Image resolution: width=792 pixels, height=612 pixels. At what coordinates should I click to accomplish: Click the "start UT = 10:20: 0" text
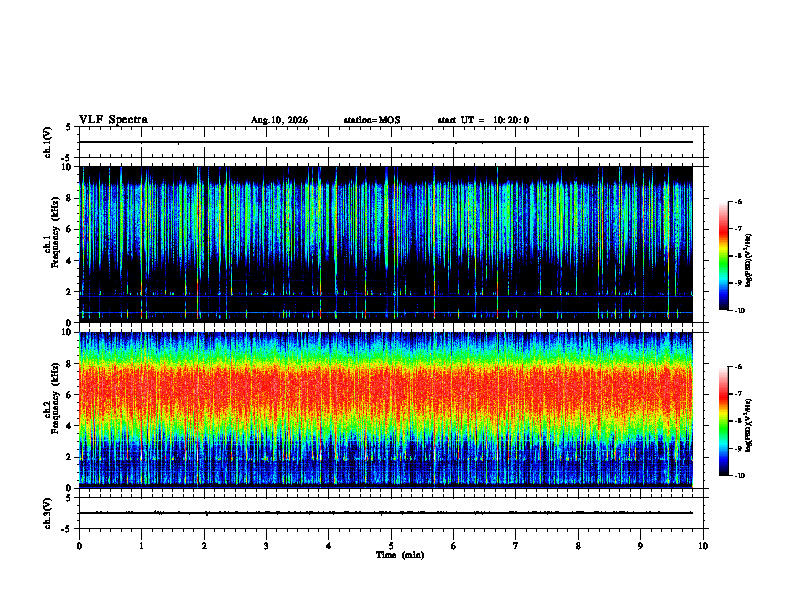(x=483, y=120)
